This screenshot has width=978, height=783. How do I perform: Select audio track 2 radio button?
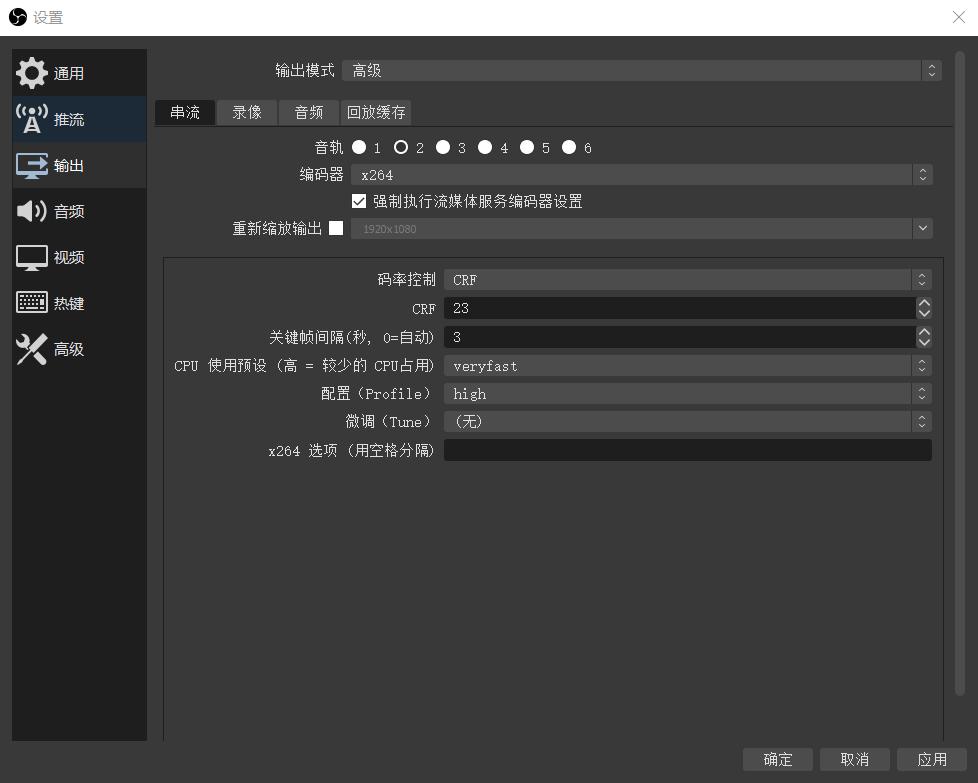click(x=401, y=147)
